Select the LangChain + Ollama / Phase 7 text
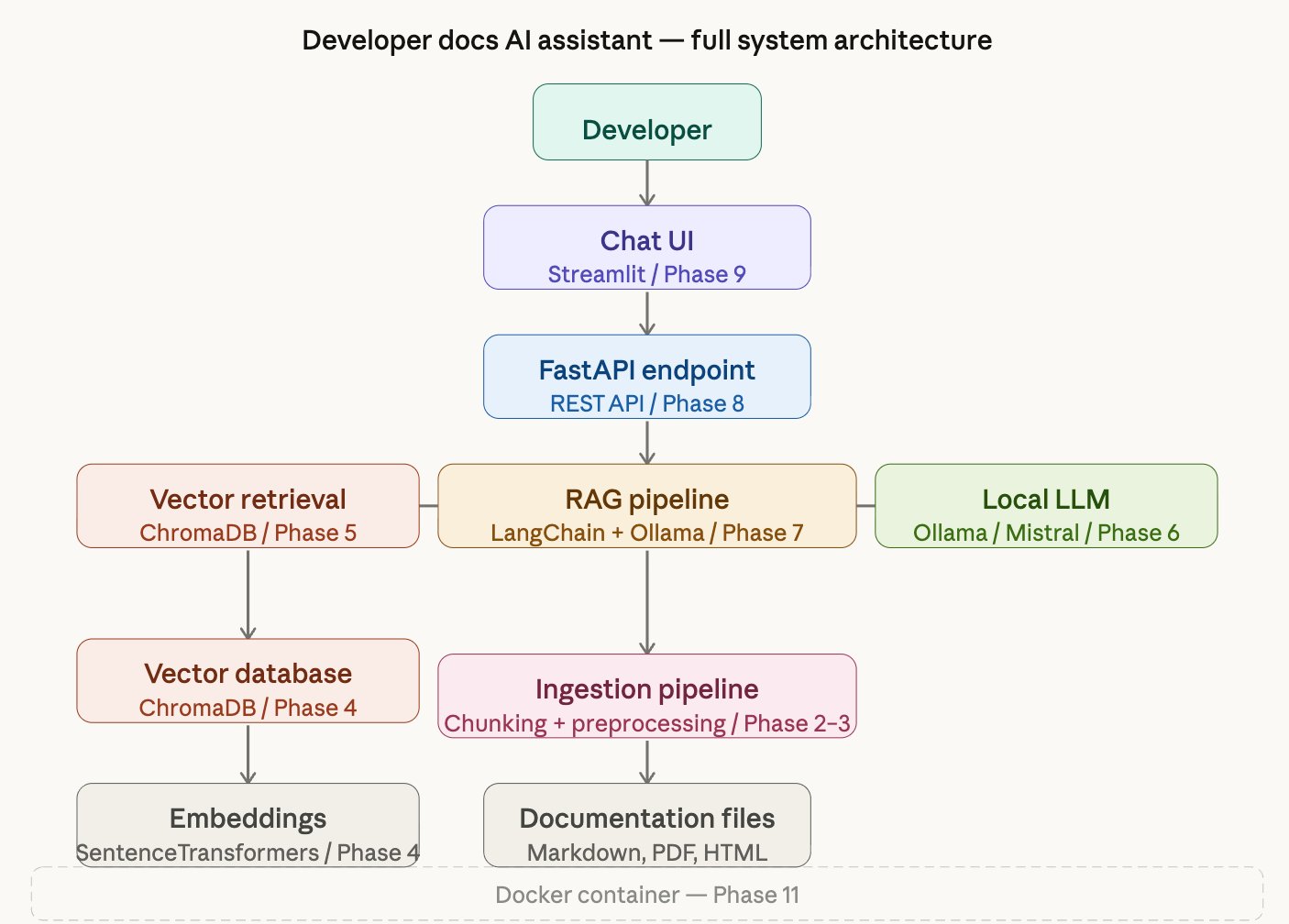This screenshot has height=924, width=1289. (646, 533)
